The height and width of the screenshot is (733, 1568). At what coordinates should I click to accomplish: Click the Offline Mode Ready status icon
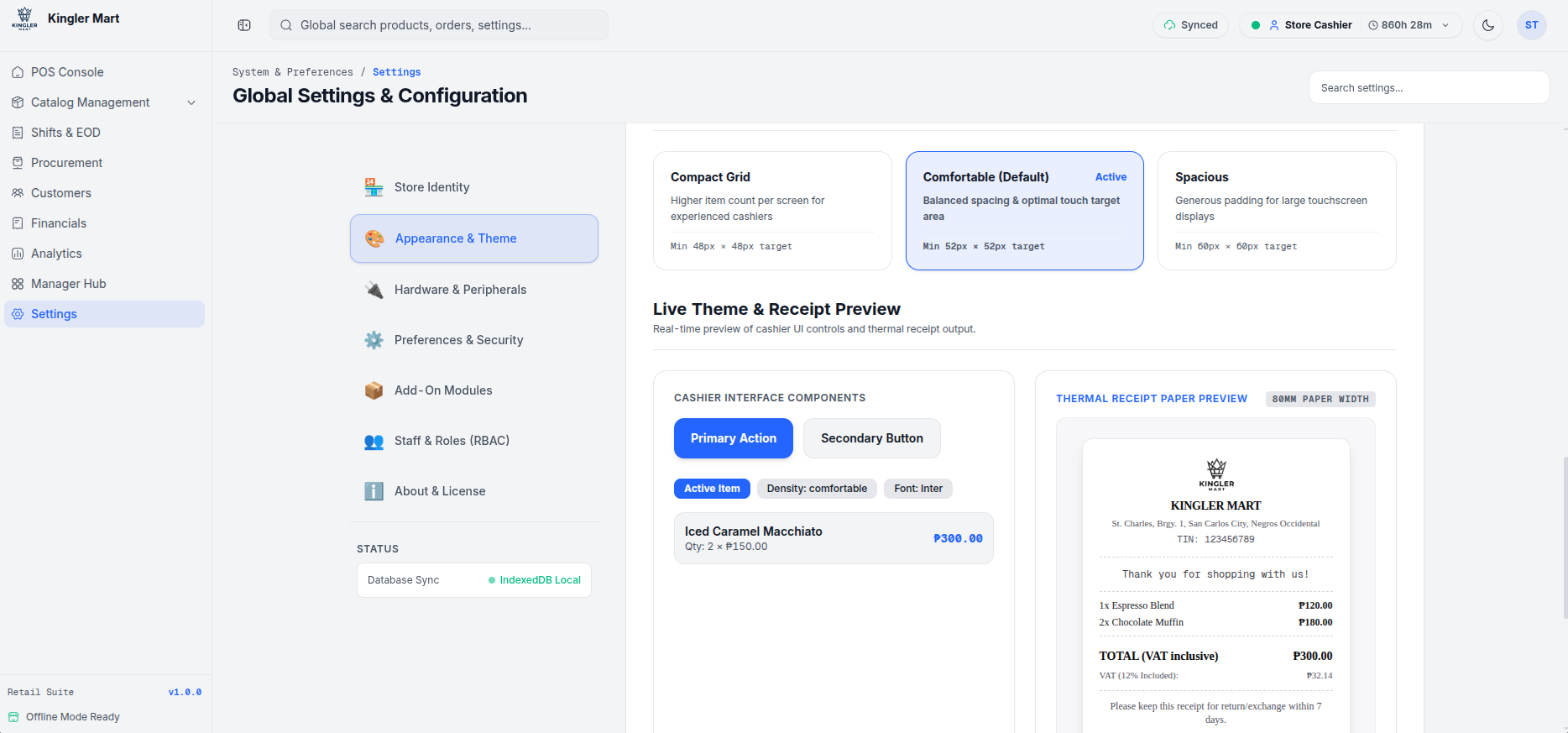[13, 717]
